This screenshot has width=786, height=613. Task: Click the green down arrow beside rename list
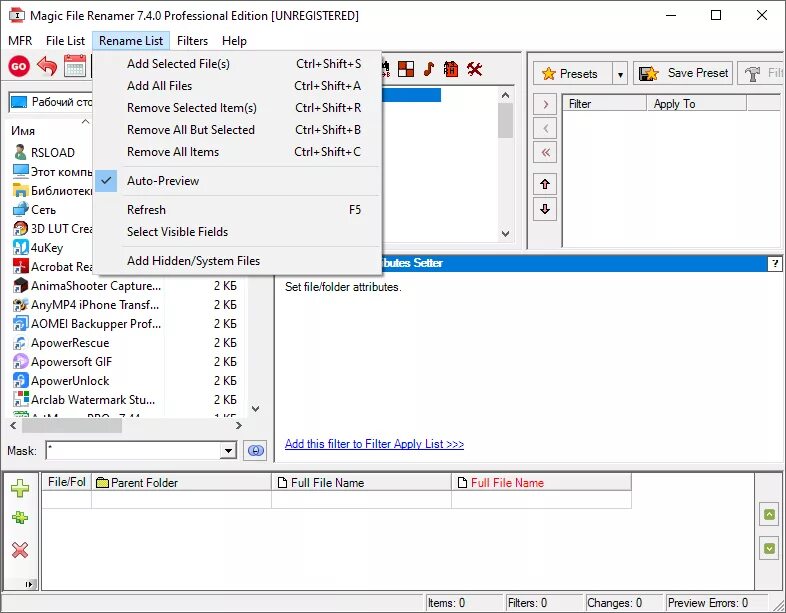pyautogui.click(x=769, y=548)
